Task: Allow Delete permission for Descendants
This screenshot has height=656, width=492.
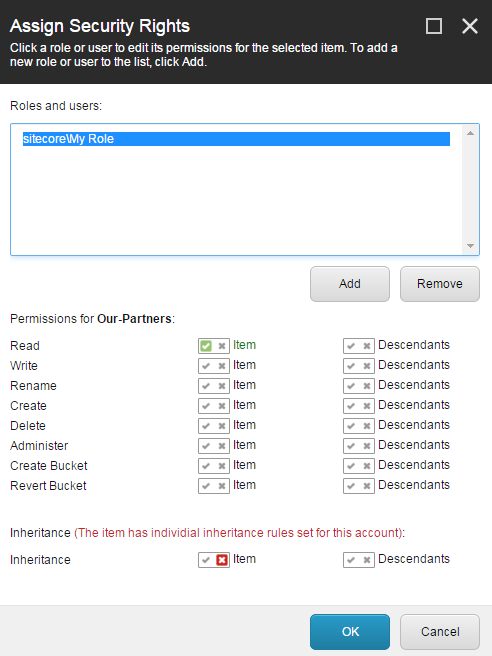Action: 351,426
